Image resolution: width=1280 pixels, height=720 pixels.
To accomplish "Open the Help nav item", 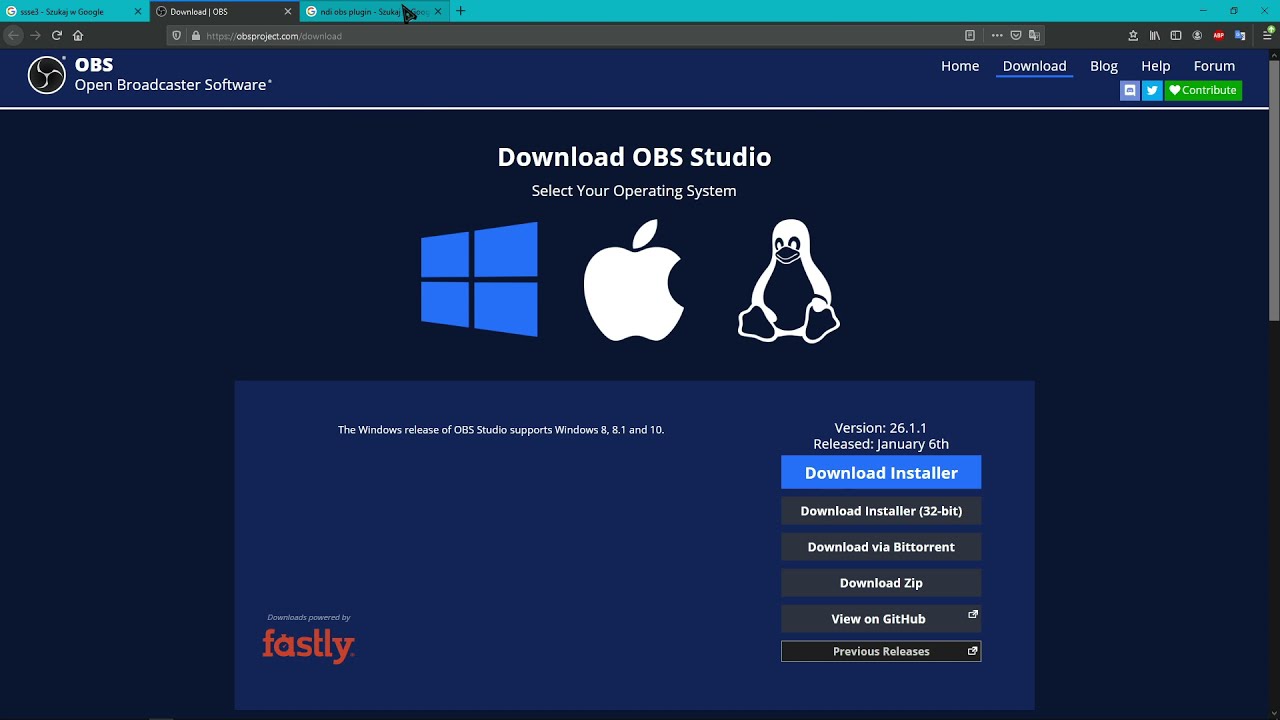I will tap(1156, 66).
